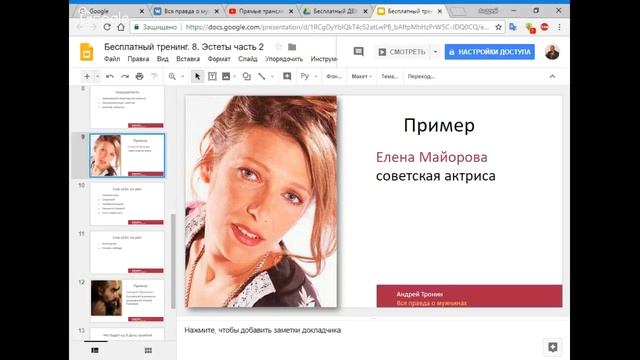Select slide 11 thumbnail

coord(127,252)
